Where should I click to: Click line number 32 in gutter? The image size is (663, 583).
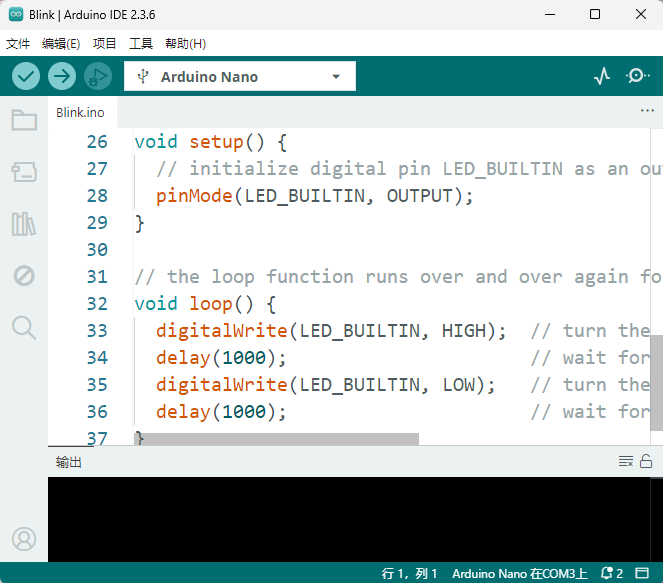click(x=97, y=304)
